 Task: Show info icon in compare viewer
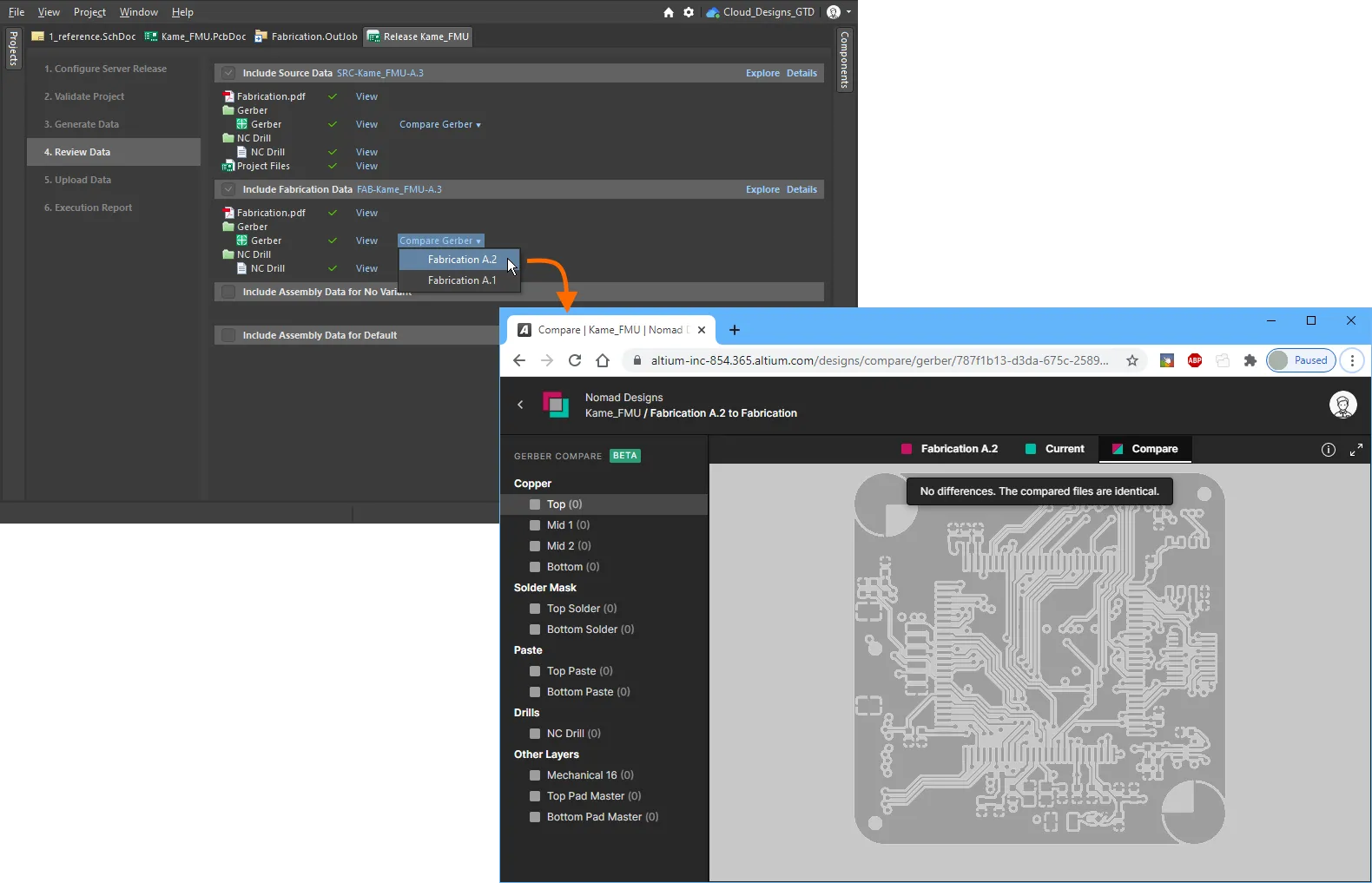pos(1329,450)
